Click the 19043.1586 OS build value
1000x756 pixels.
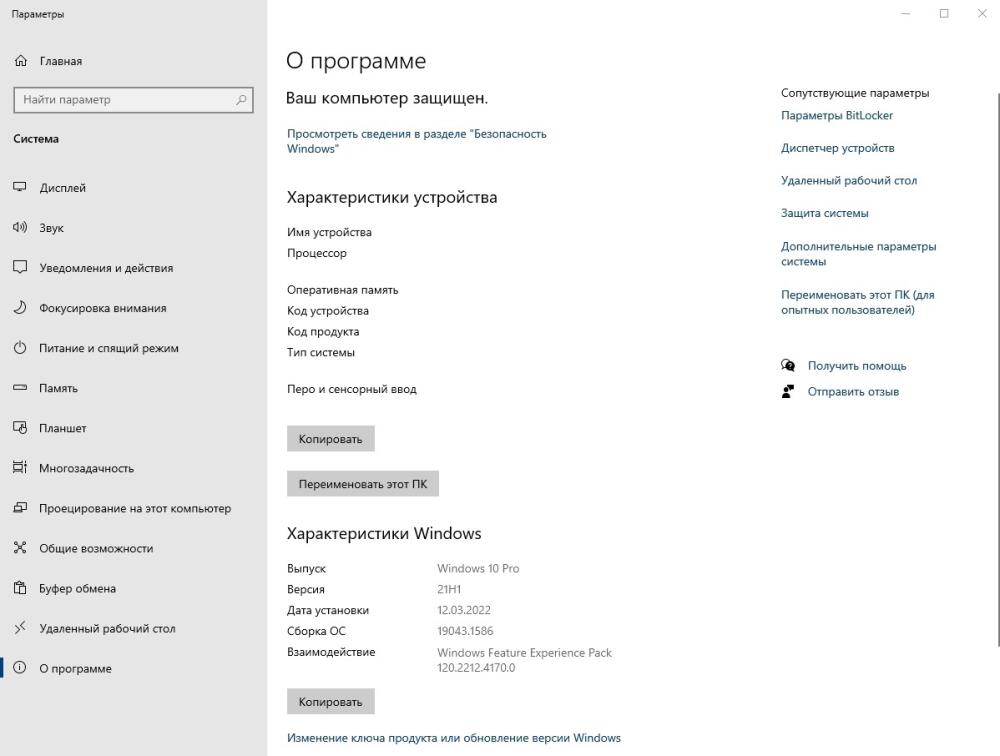pos(465,631)
